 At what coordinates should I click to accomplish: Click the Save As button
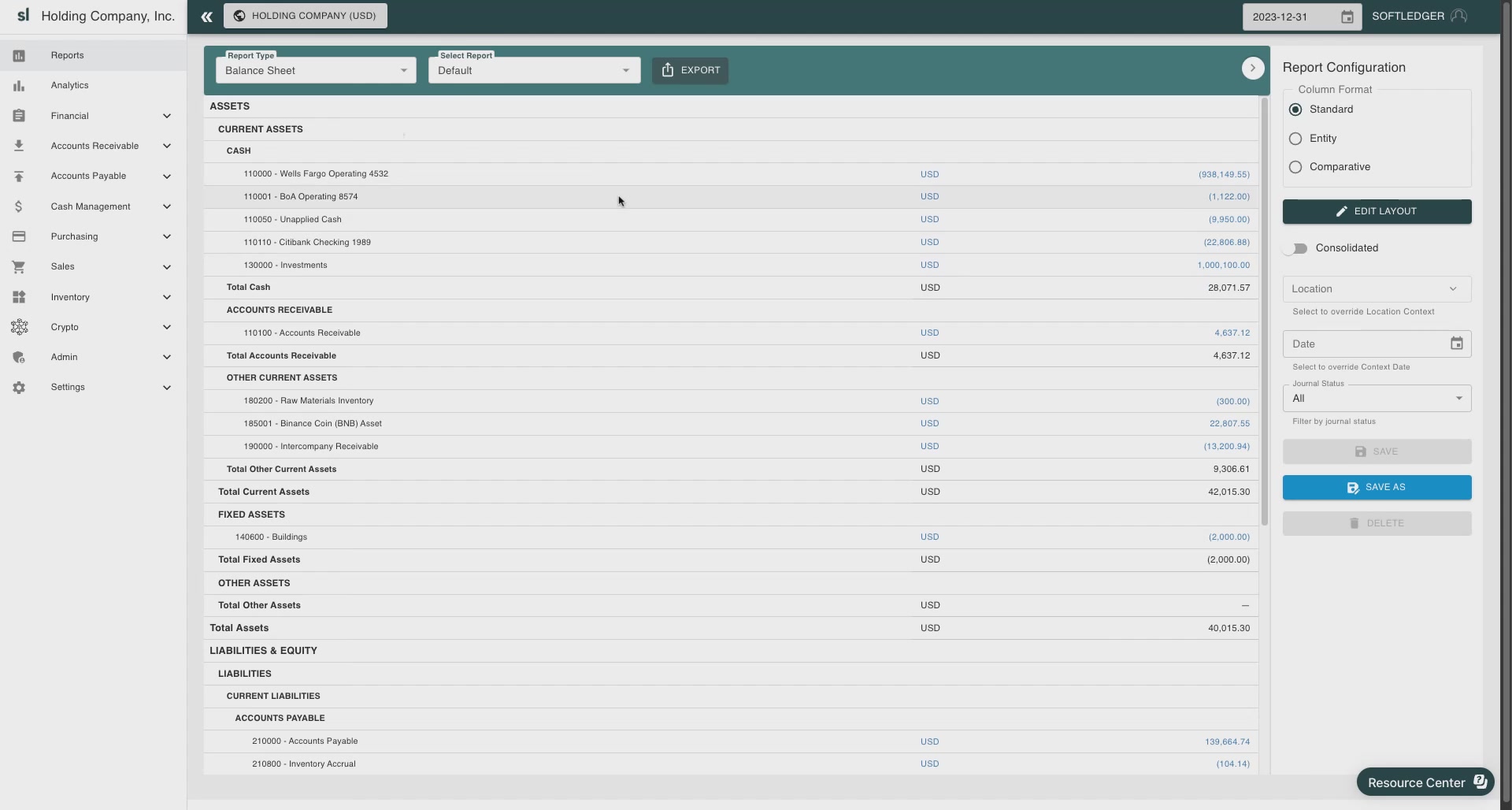(x=1377, y=488)
